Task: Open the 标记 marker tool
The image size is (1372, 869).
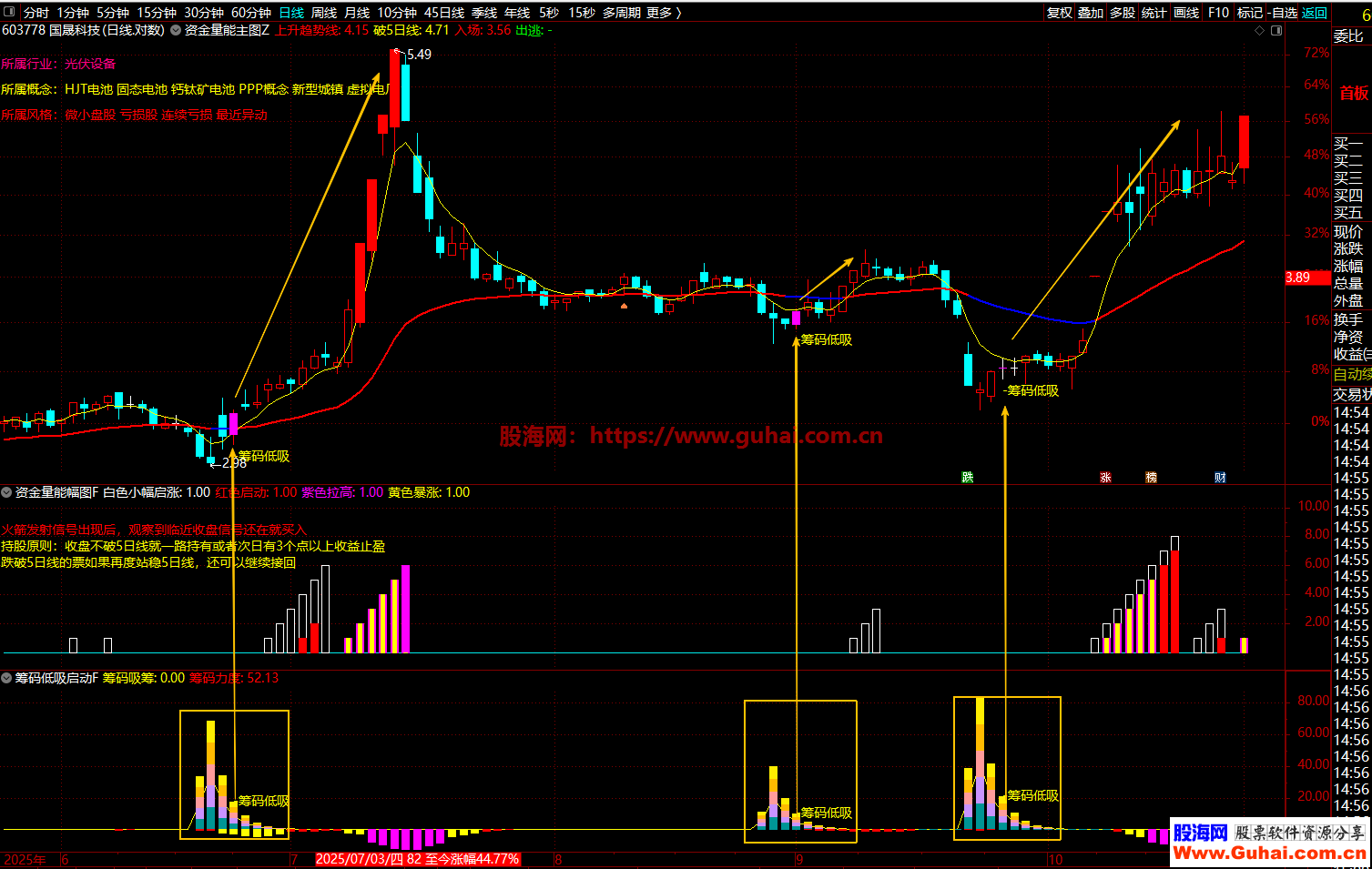Action: pyautogui.click(x=1249, y=13)
